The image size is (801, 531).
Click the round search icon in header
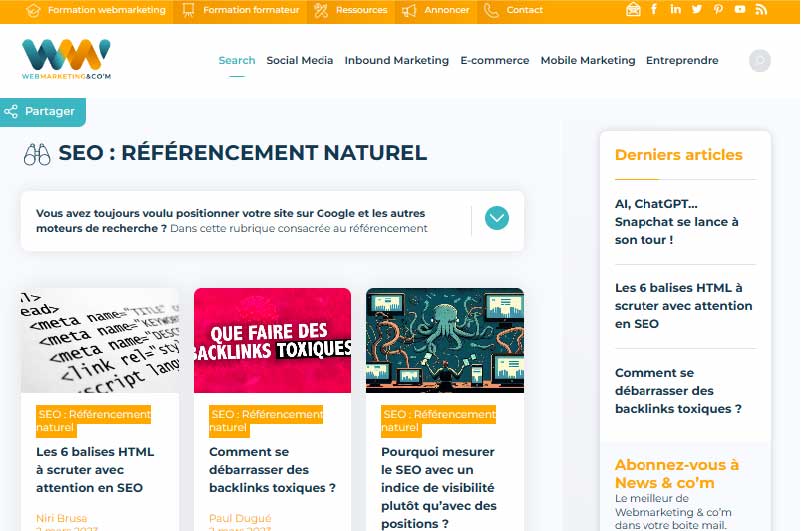click(760, 60)
